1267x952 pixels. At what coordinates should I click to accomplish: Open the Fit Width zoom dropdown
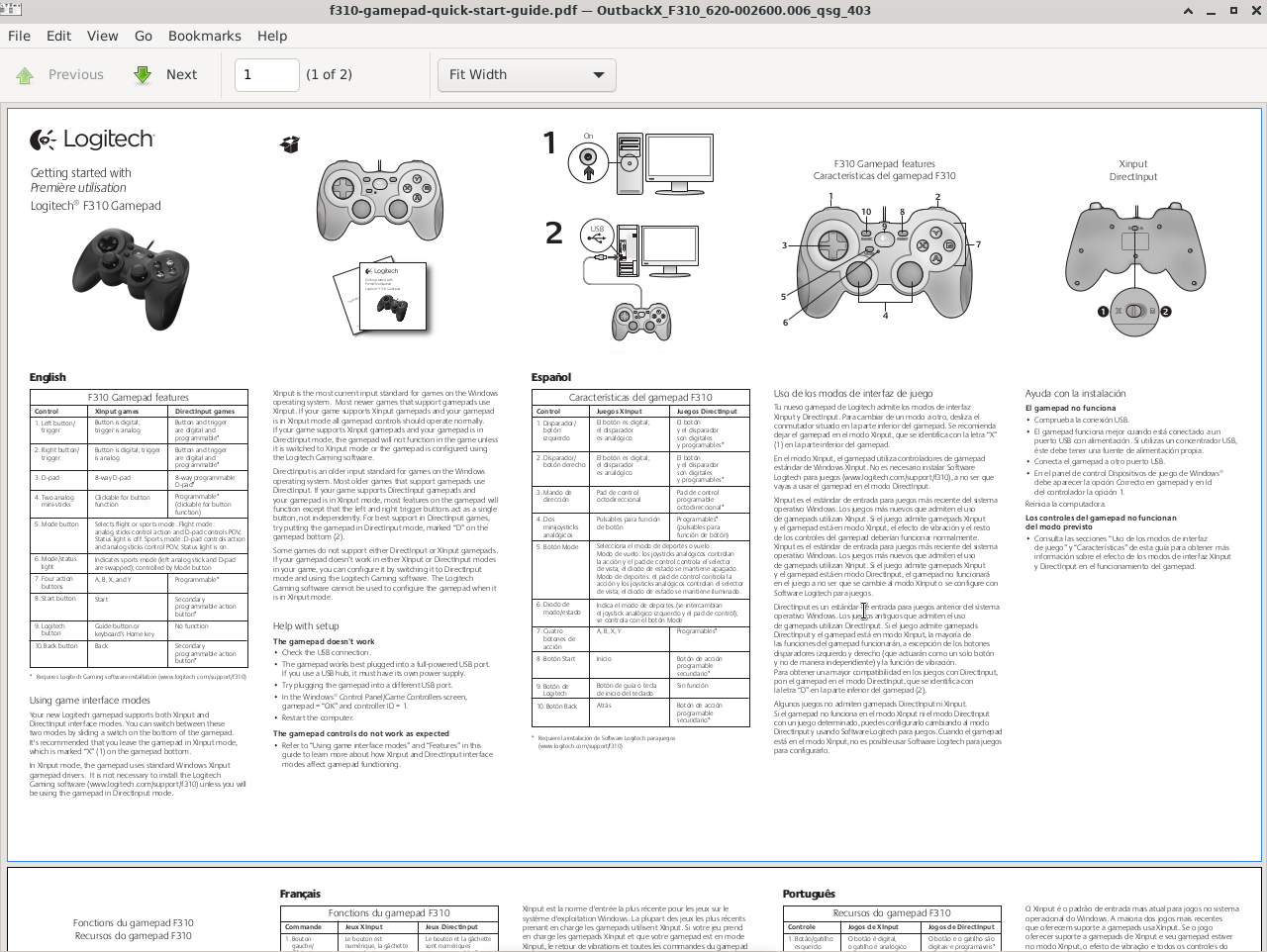527,75
